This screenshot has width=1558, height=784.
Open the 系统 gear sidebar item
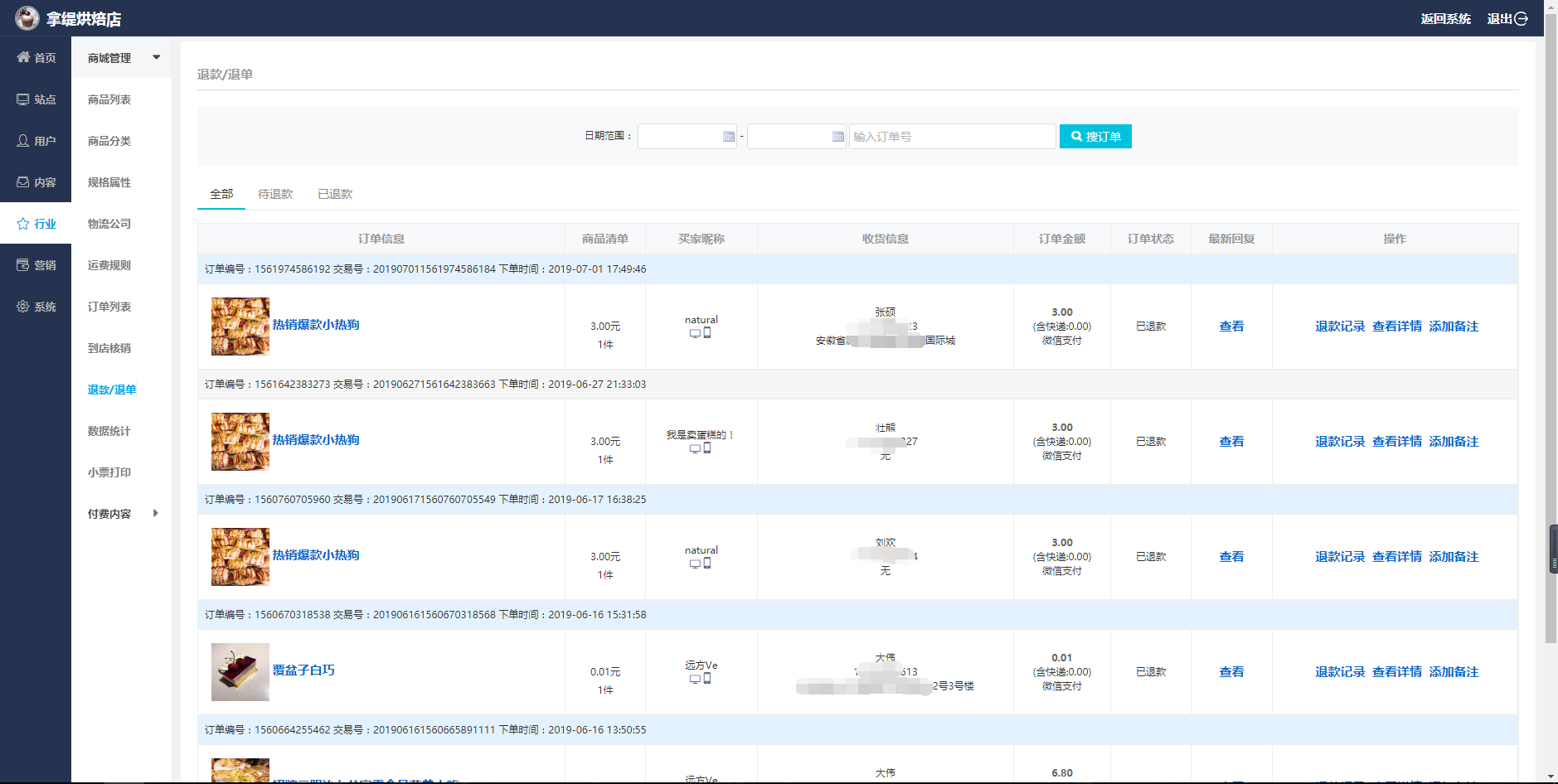[x=36, y=306]
